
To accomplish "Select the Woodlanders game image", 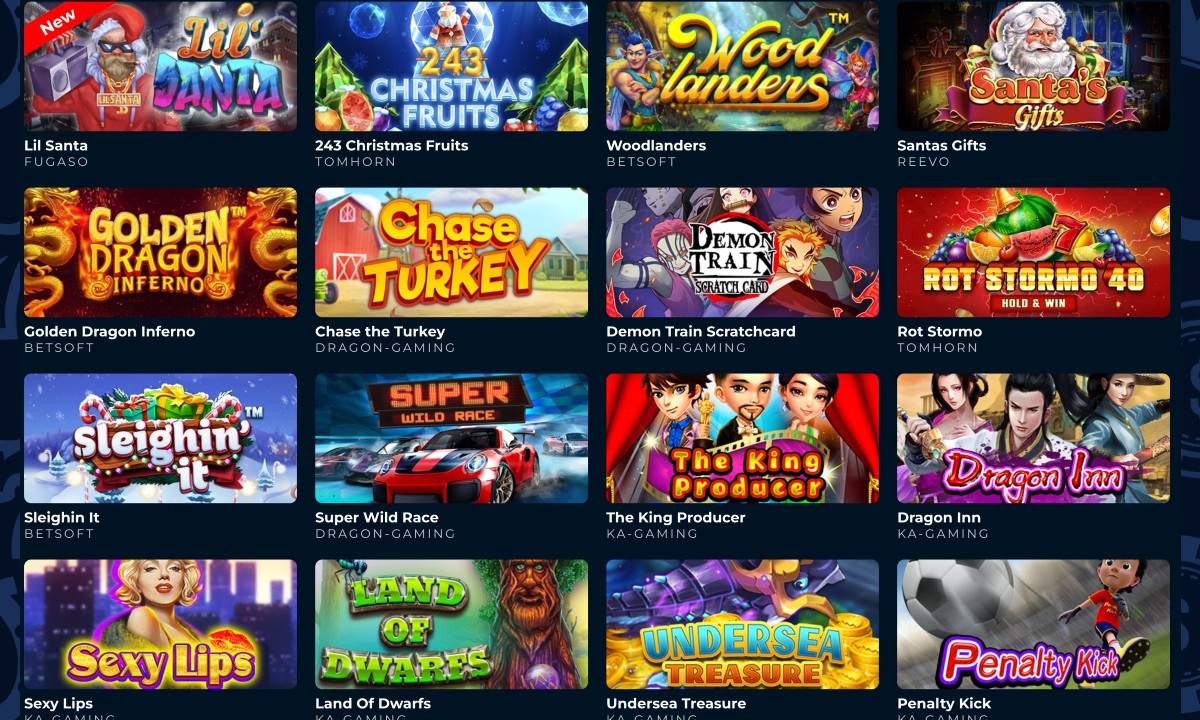I will [x=742, y=66].
